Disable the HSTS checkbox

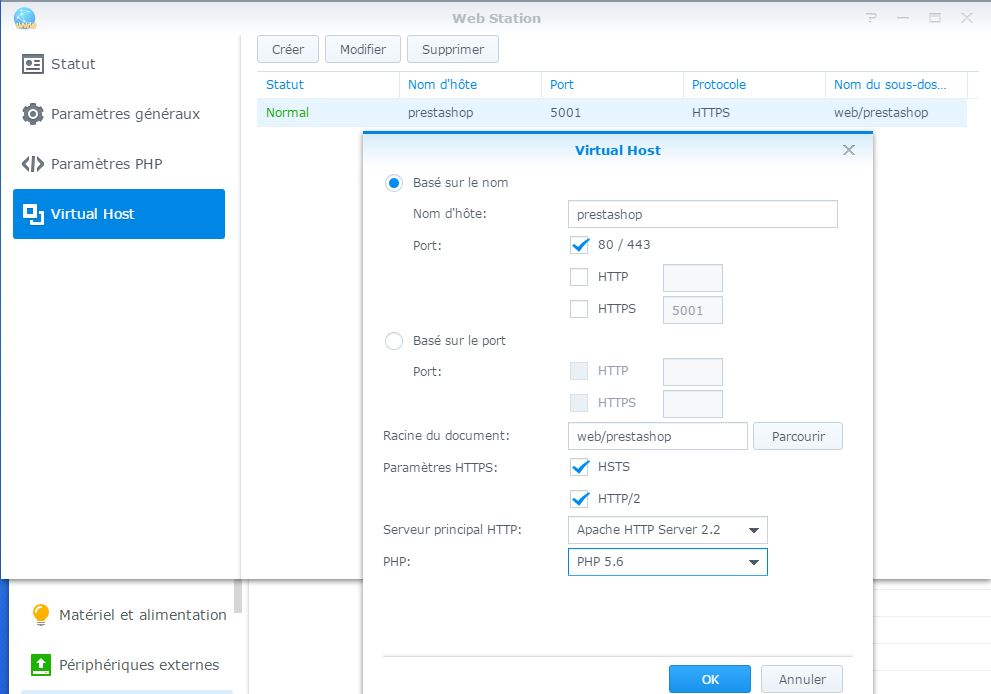pos(579,467)
